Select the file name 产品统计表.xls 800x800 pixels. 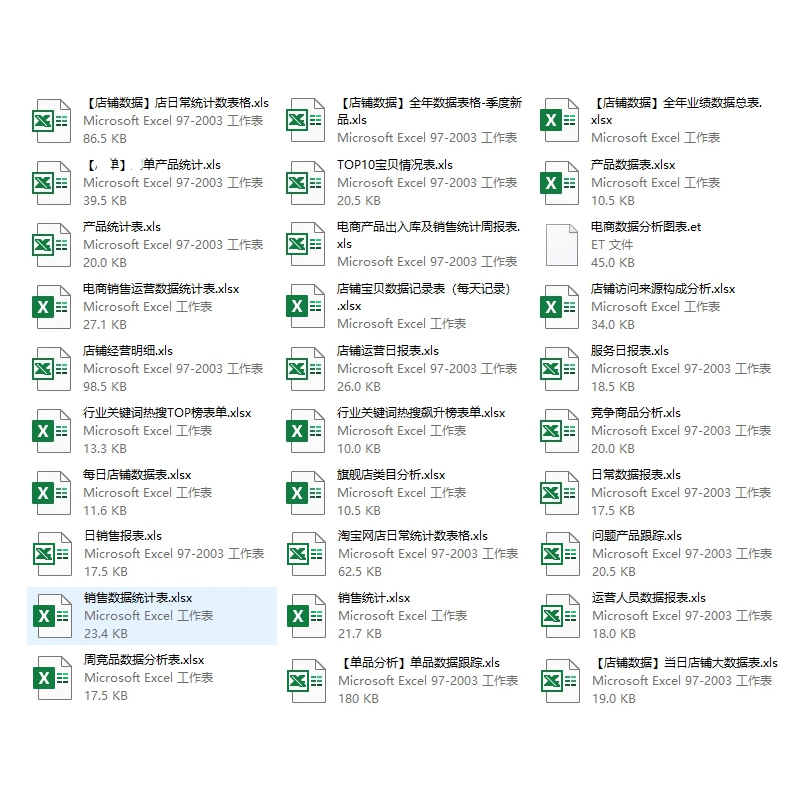(122, 227)
